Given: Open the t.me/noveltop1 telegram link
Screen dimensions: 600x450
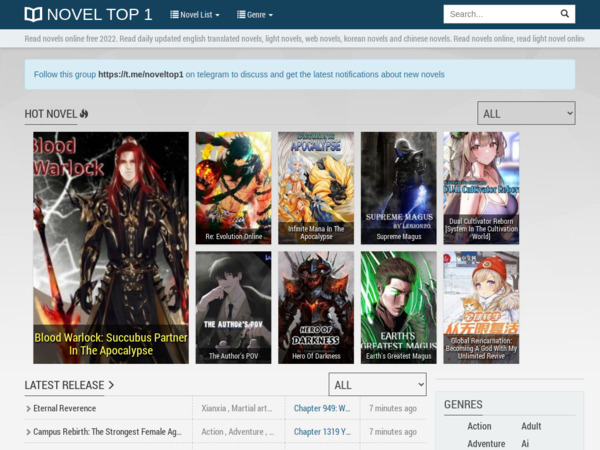Looking at the screenshot, I should (141, 74).
